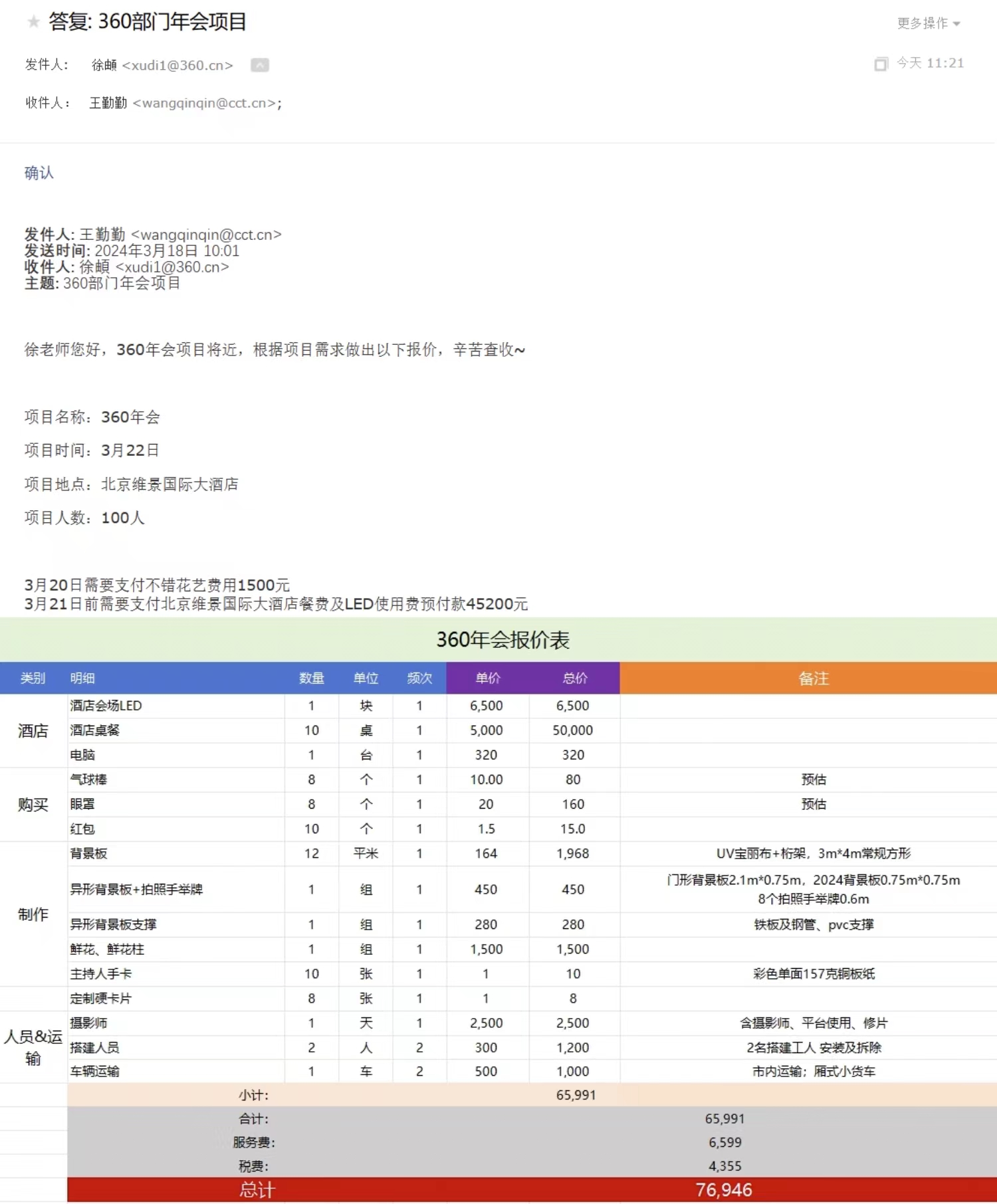Click the 总计 amount 76,946

(x=724, y=1189)
